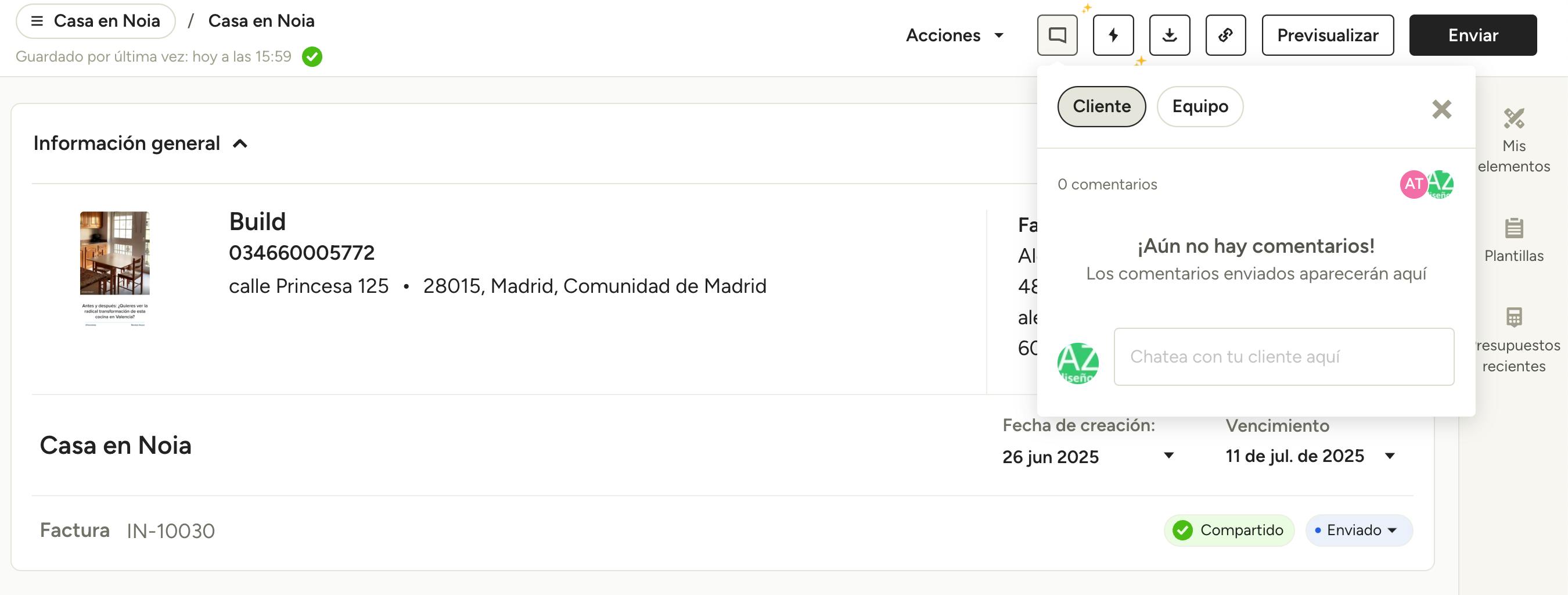Open Mis elementos sidebar panel
Viewport: 1568px width, 595px height.
1513,140
